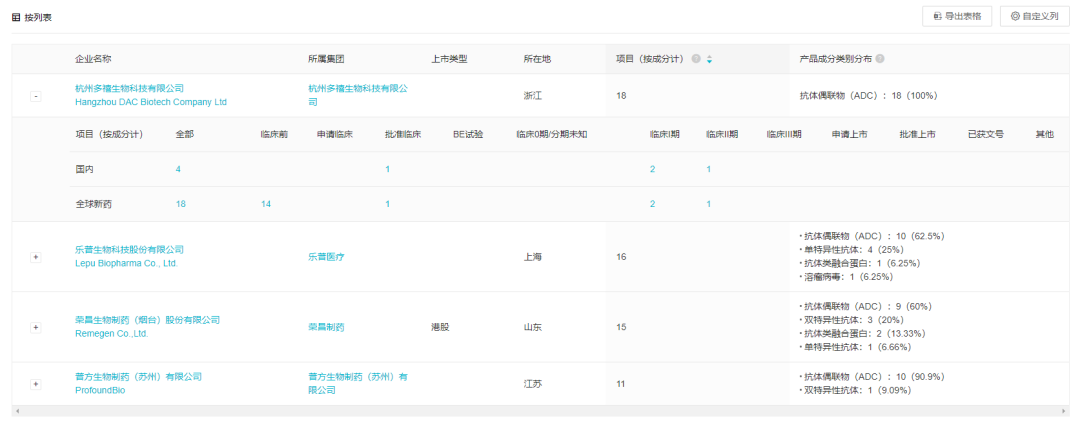Click the 申请上市 sub-table header
Viewport: 1080px width, 423px height.
pyautogui.click(x=850, y=134)
